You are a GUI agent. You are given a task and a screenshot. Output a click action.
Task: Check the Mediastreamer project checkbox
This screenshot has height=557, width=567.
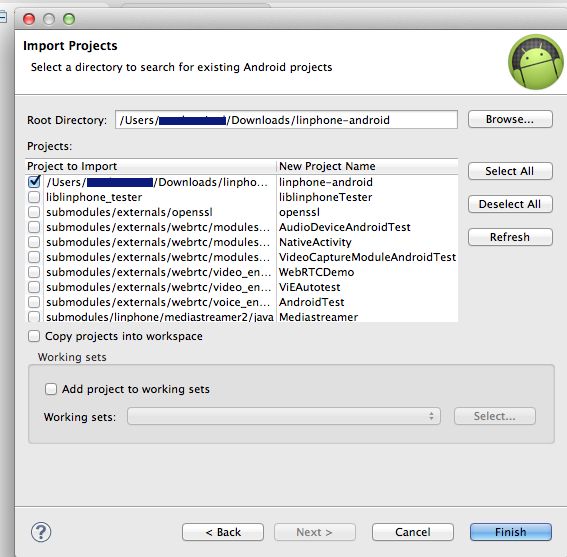(34, 317)
